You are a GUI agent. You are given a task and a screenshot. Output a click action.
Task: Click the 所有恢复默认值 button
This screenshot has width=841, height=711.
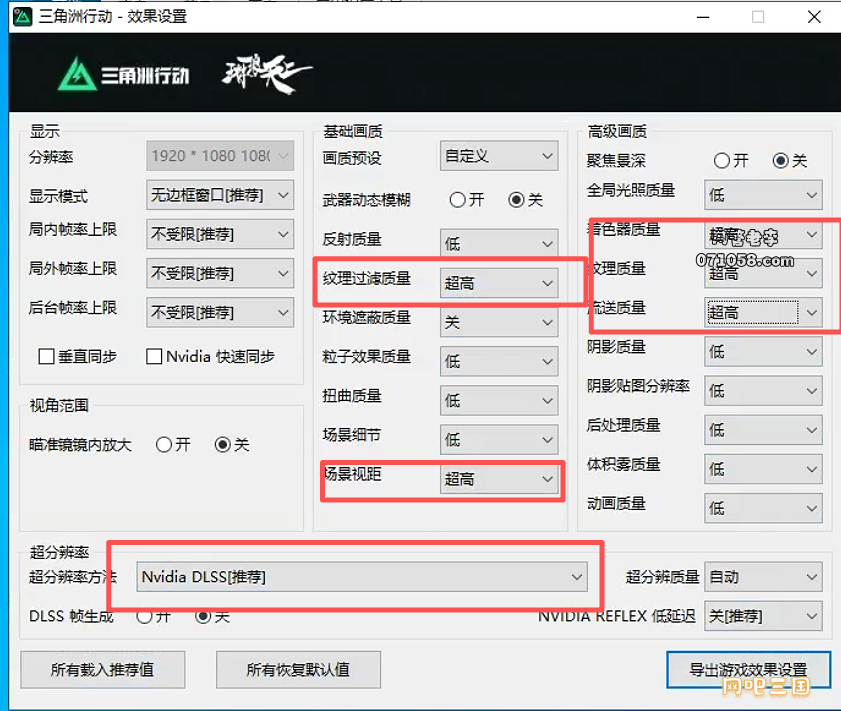pos(297,669)
